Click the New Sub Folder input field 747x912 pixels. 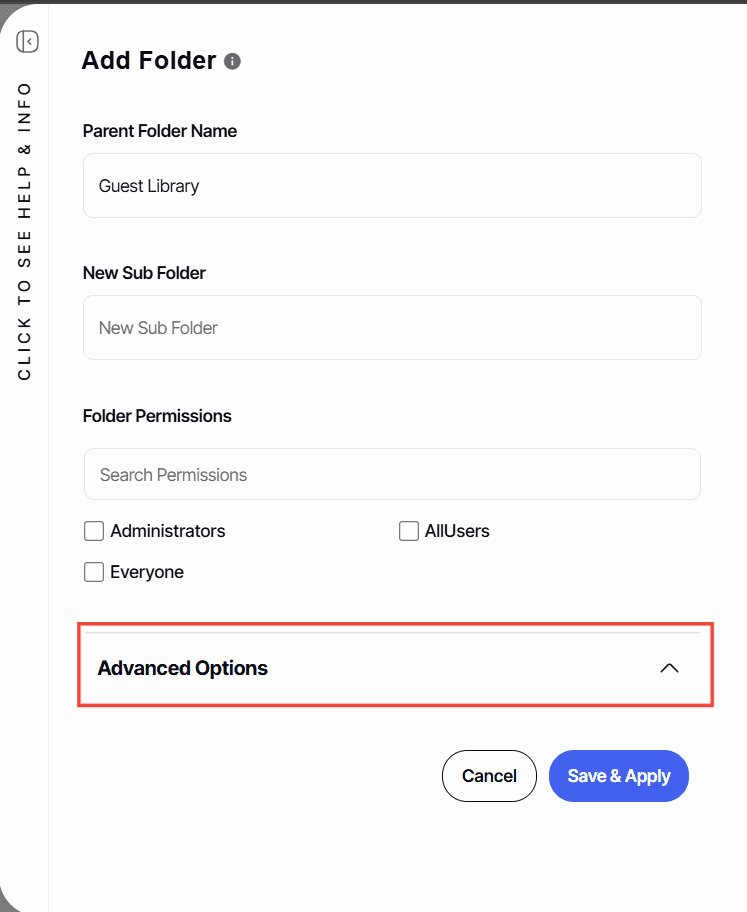[x=392, y=327]
